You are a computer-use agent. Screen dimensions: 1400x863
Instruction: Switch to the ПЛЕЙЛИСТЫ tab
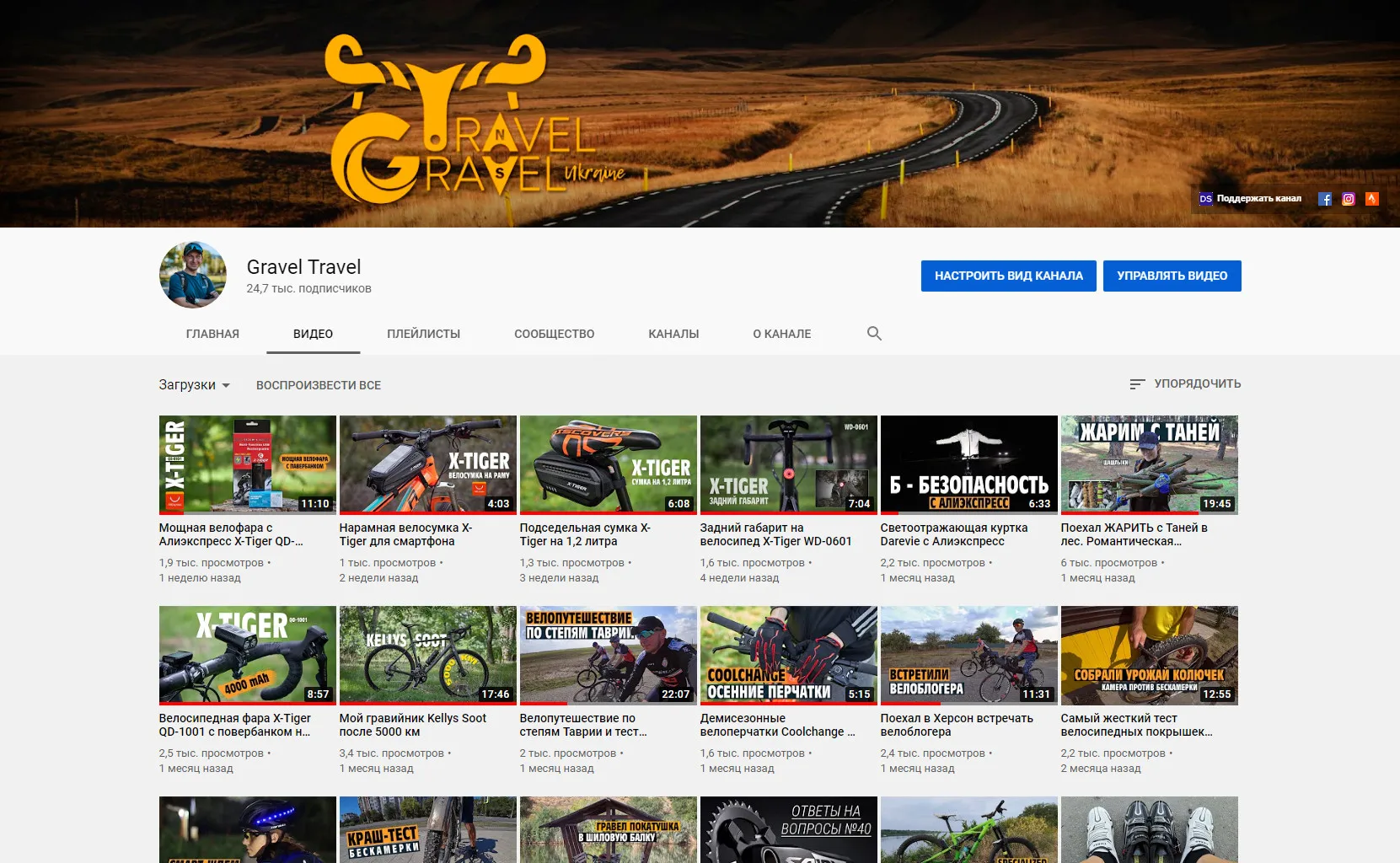pyautogui.click(x=424, y=334)
